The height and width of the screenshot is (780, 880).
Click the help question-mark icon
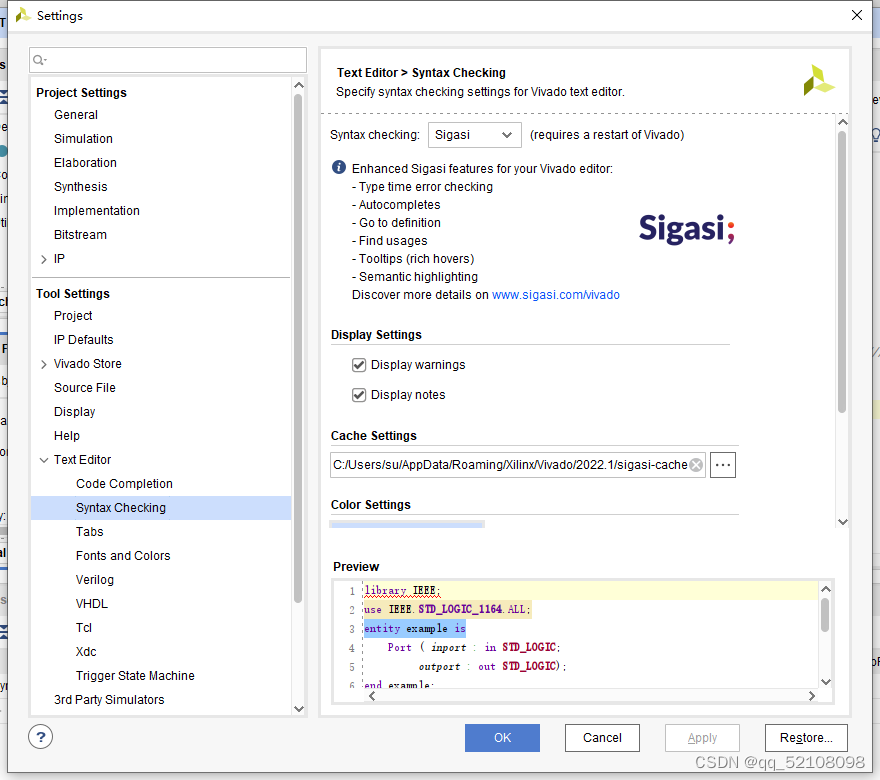(x=40, y=737)
